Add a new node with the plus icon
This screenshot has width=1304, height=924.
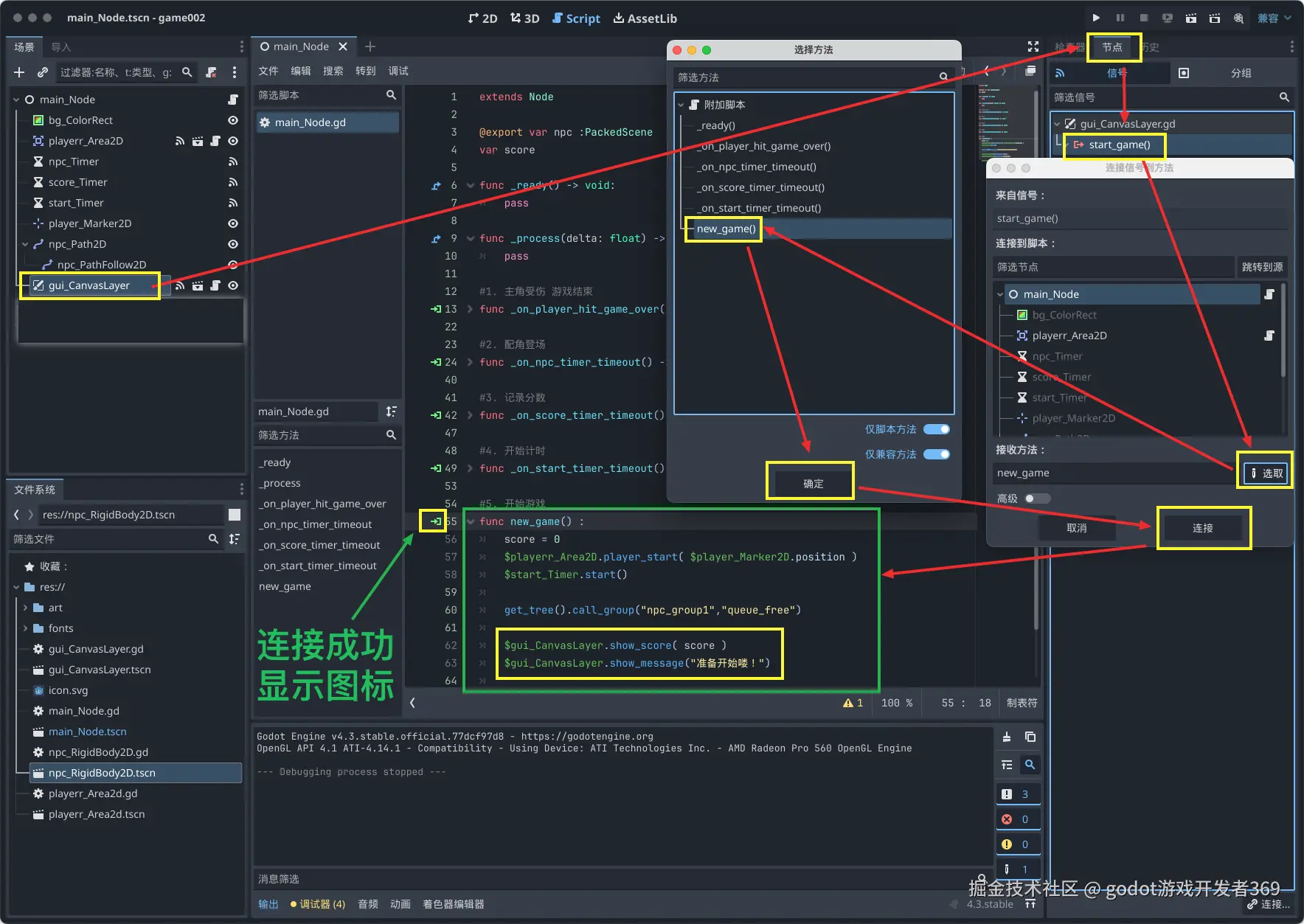[x=19, y=72]
